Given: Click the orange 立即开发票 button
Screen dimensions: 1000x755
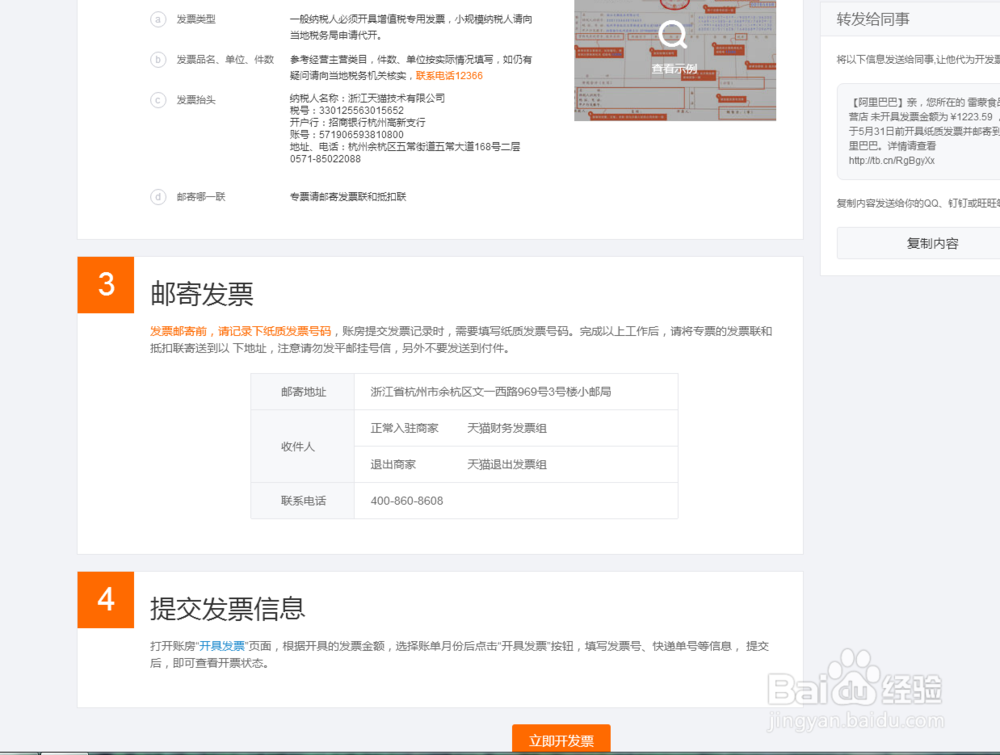Looking at the screenshot, I should pyautogui.click(x=561, y=740).
